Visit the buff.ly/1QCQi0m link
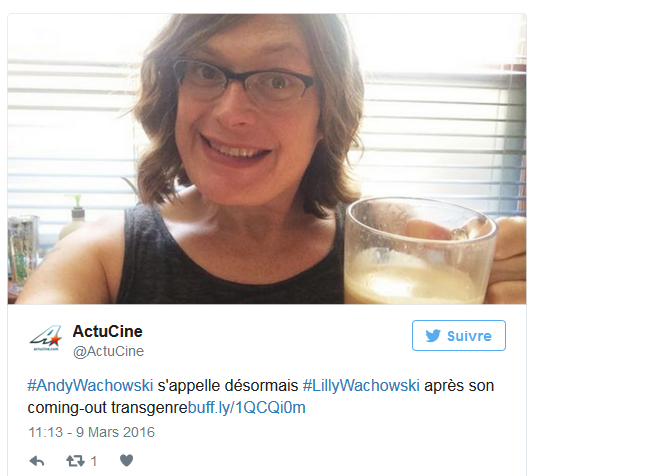658x476 pixels. coord(247,408)
